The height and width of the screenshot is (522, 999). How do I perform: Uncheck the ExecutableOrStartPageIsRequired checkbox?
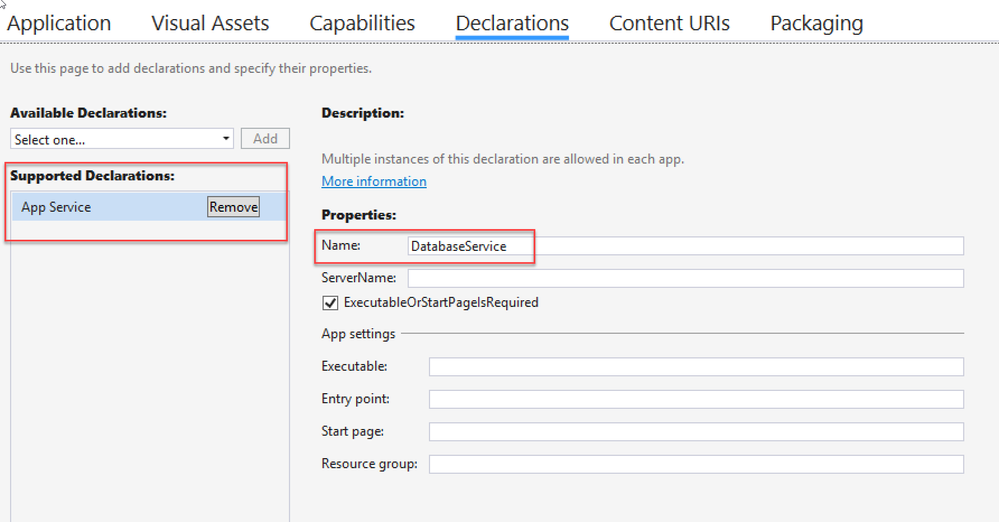tap(330, 302)
